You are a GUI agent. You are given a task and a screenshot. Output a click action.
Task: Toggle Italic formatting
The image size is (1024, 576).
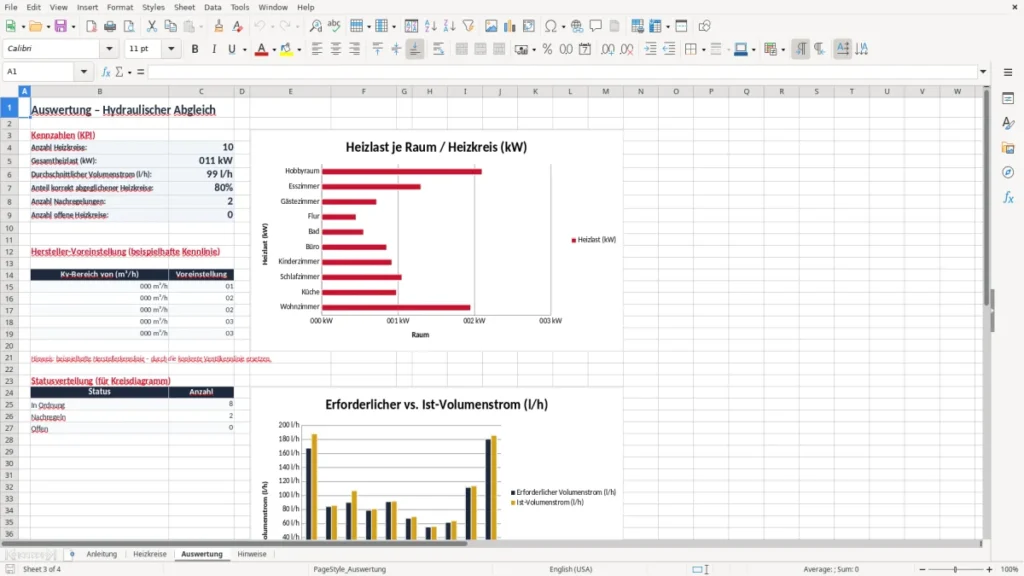pos(214,49)
